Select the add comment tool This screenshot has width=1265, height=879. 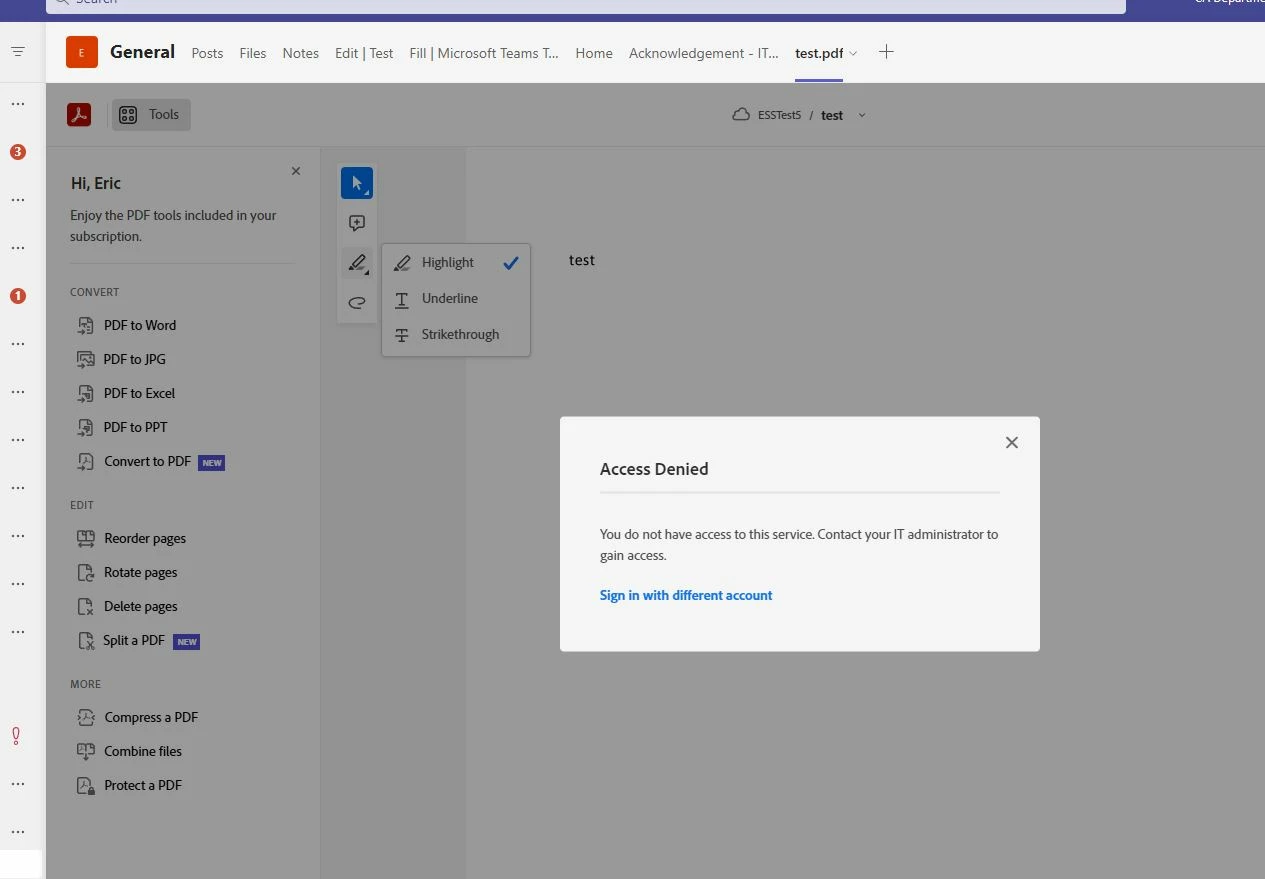(357, 223)
